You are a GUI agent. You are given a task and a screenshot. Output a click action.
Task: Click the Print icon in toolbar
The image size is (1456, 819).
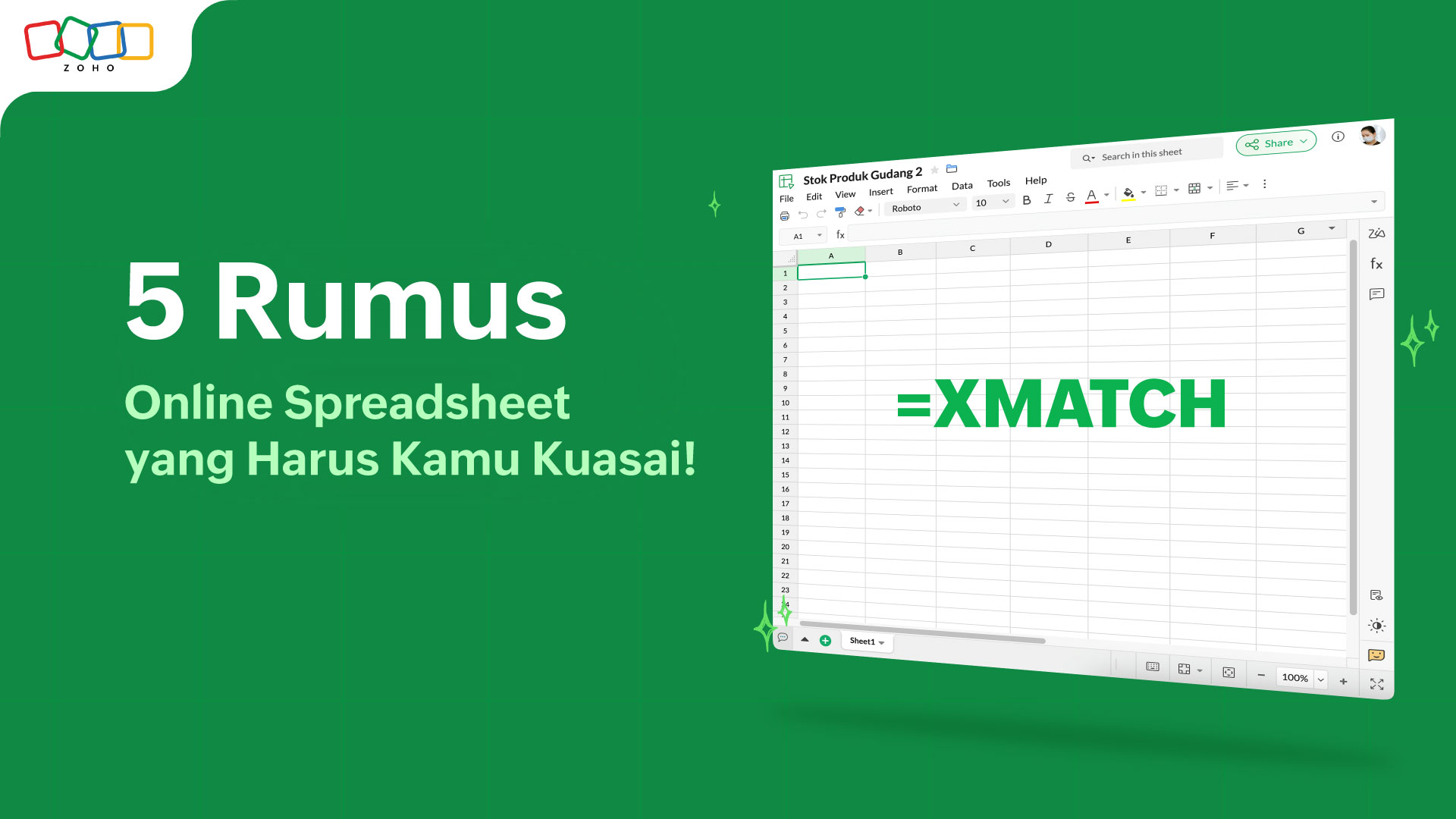784,215
